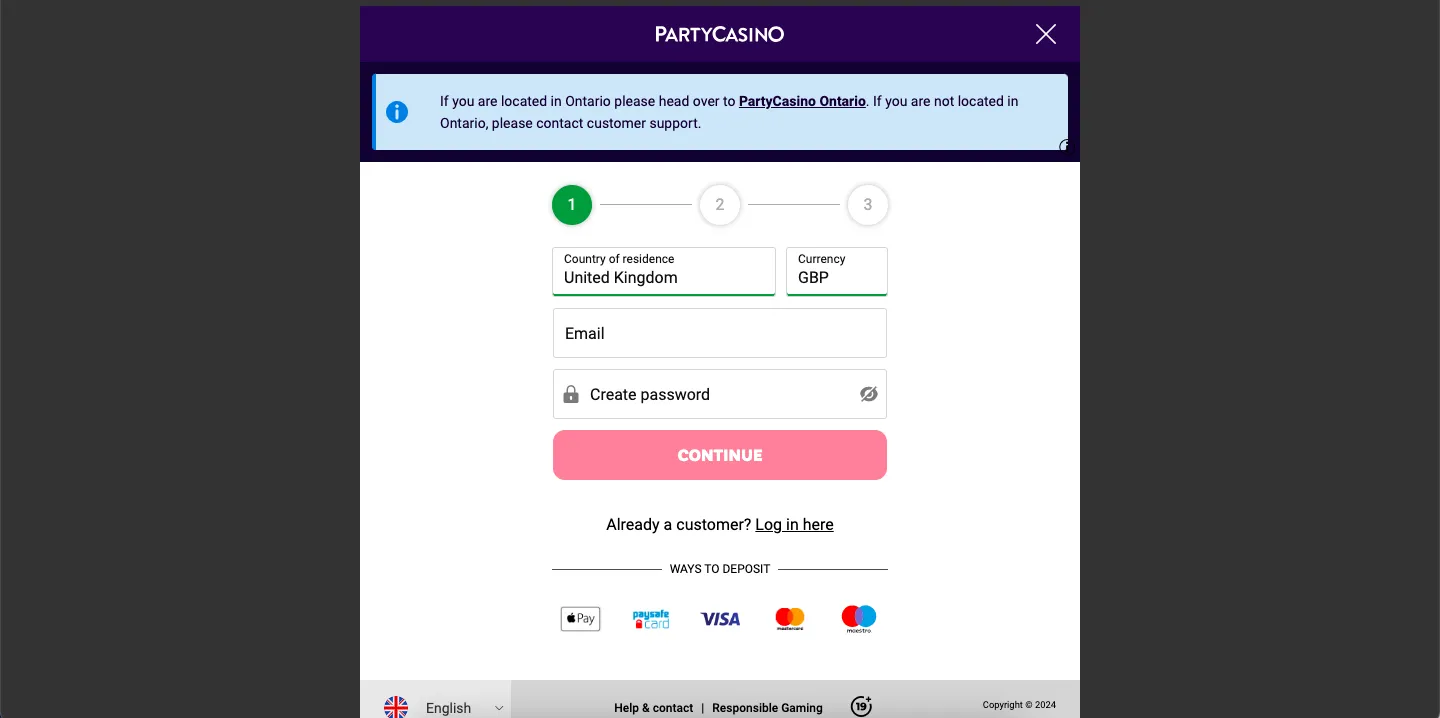
Task: Click the UK flag icon
Action: coord(396,707)
